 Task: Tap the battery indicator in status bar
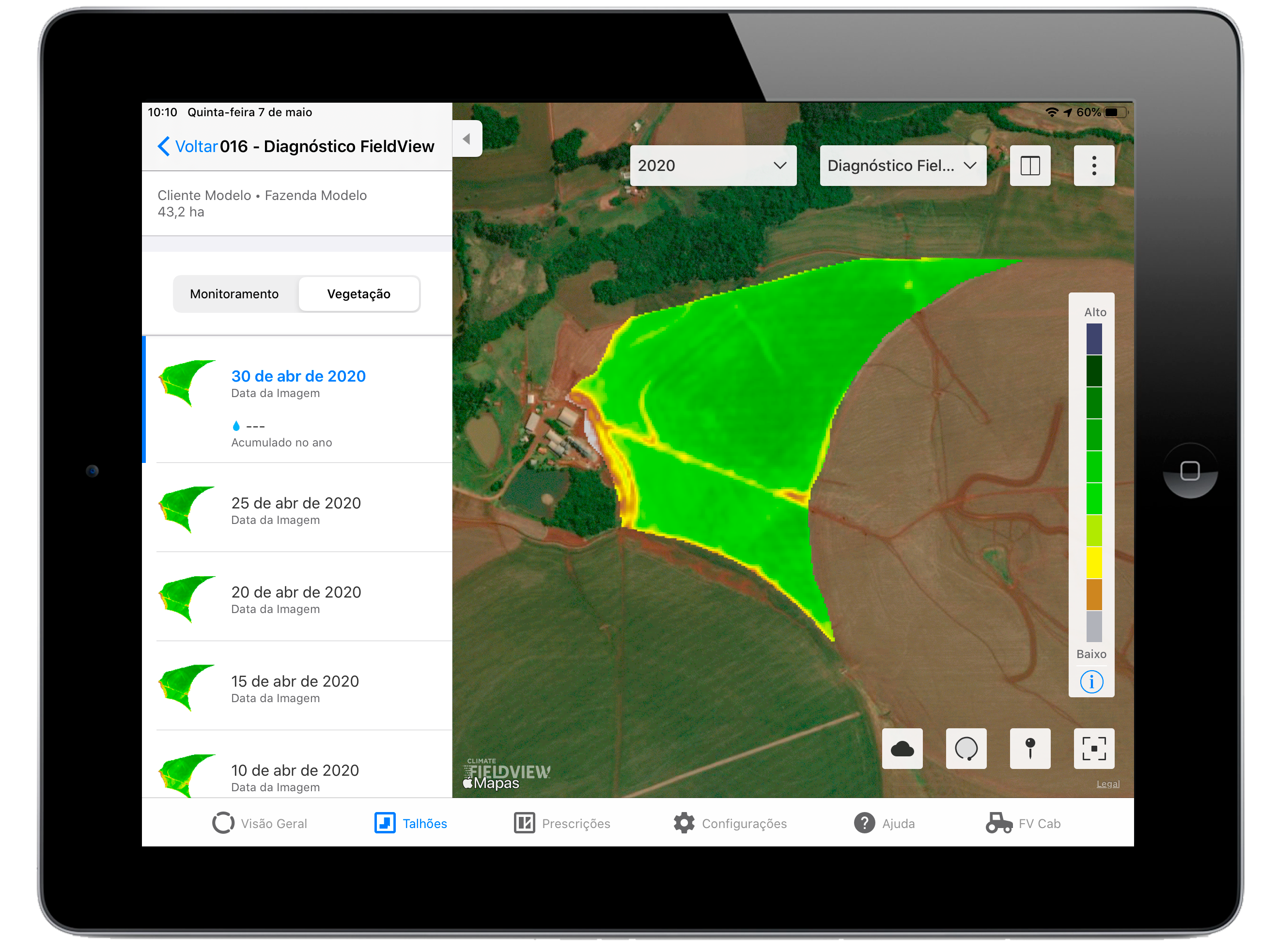tap(1115, 112)
